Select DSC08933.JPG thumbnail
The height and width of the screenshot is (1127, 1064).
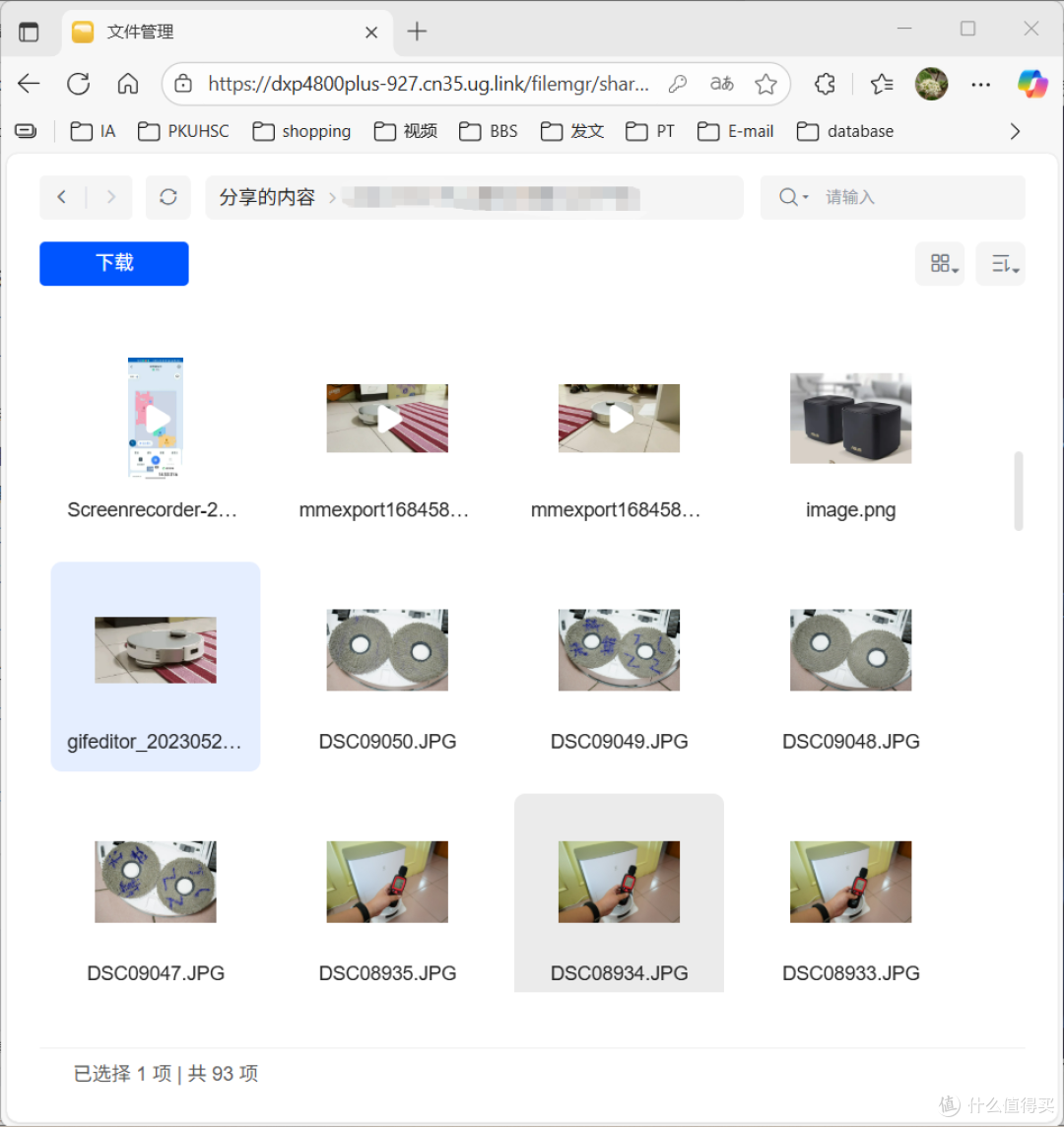pos(850,882)
